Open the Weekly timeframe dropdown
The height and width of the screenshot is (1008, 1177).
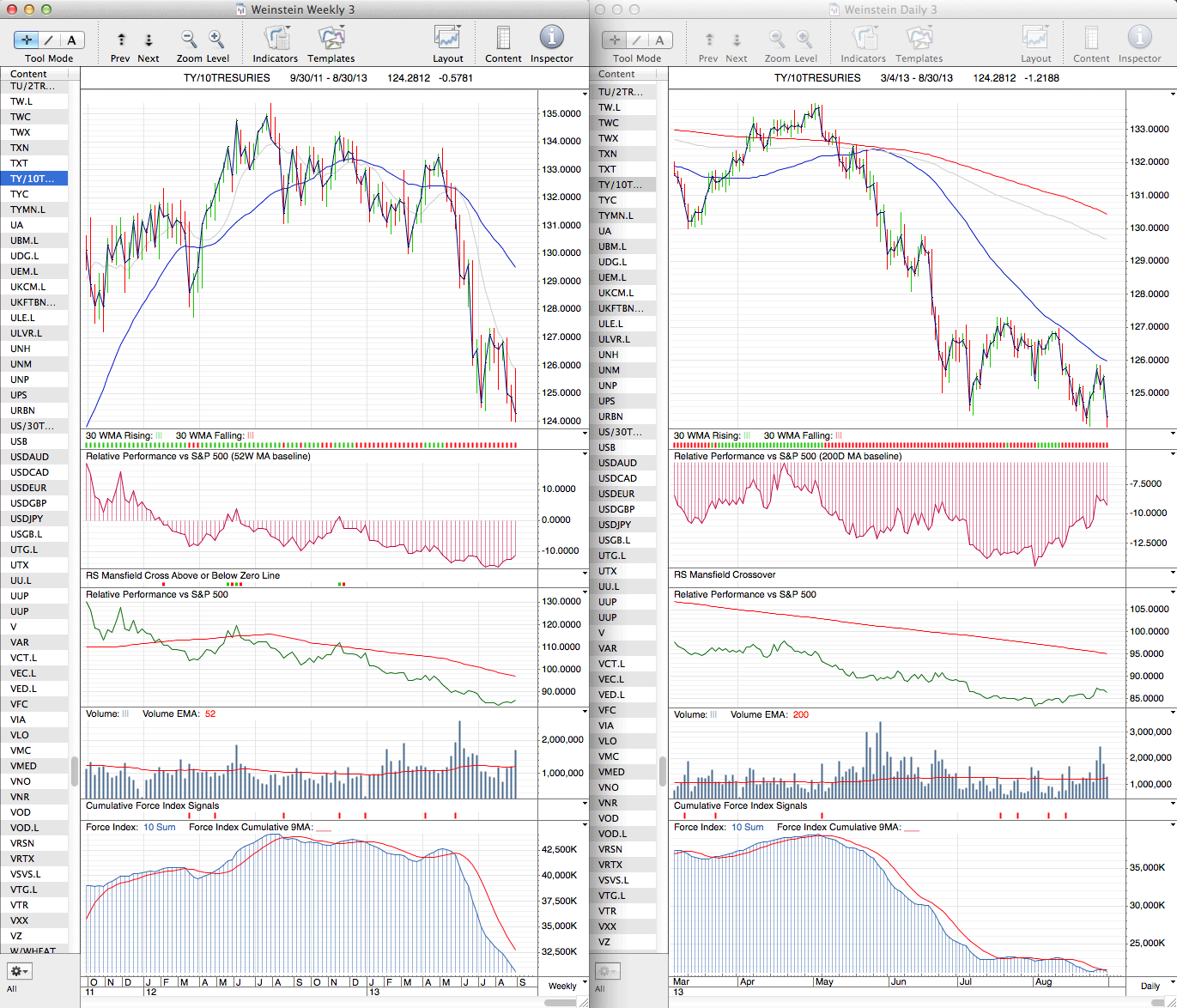tap(567, 986)
